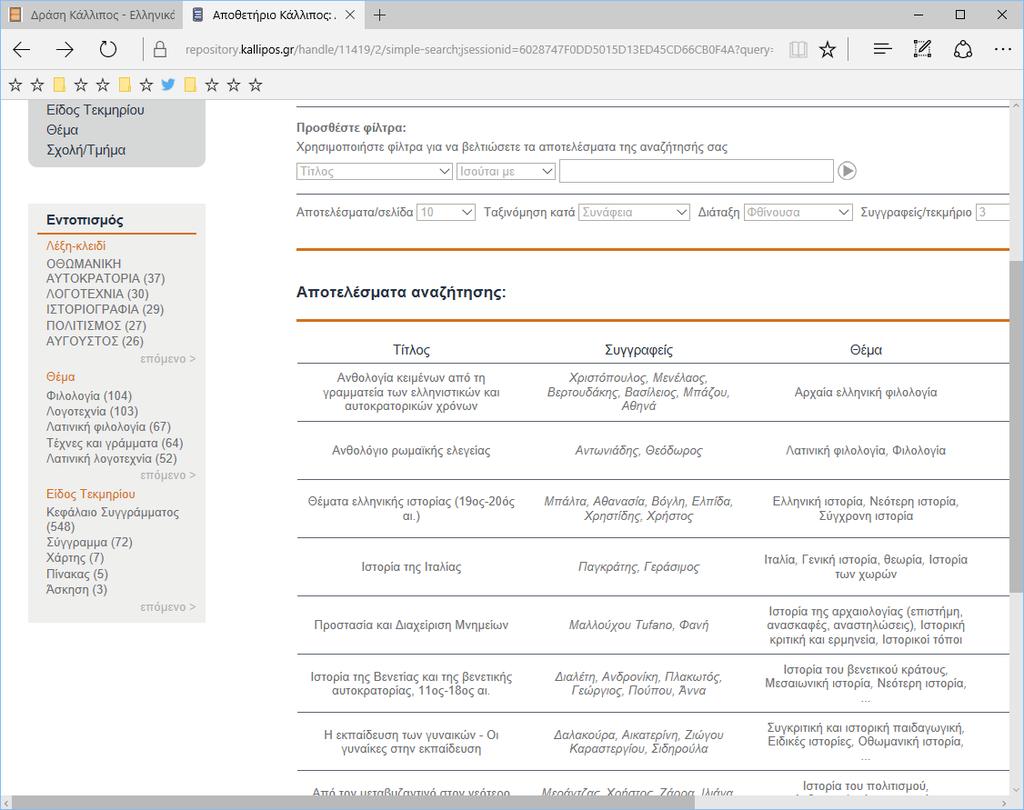Show next keywords via επόμενο under Λέξη-κλειδί
Viewport: 1024px width, 810px height.
click(168, 359)
